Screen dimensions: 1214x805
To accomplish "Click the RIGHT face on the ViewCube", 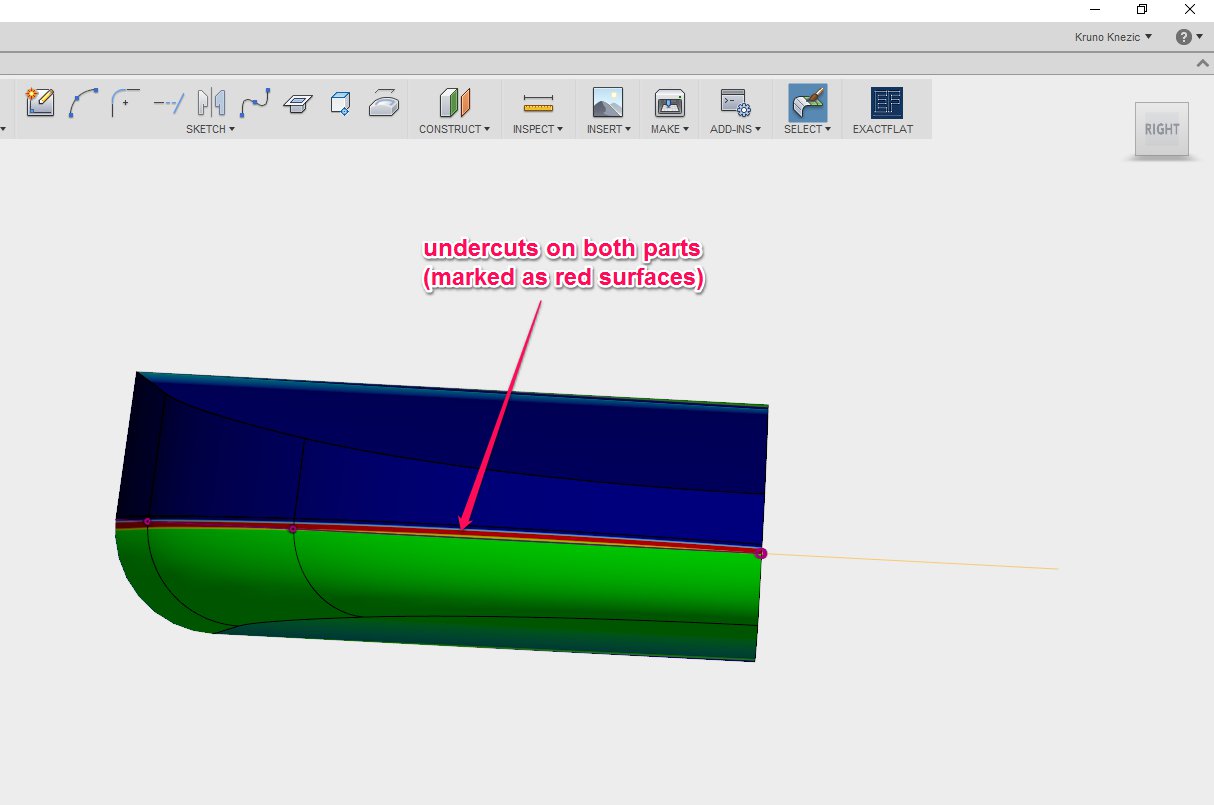I will 1161,129.
